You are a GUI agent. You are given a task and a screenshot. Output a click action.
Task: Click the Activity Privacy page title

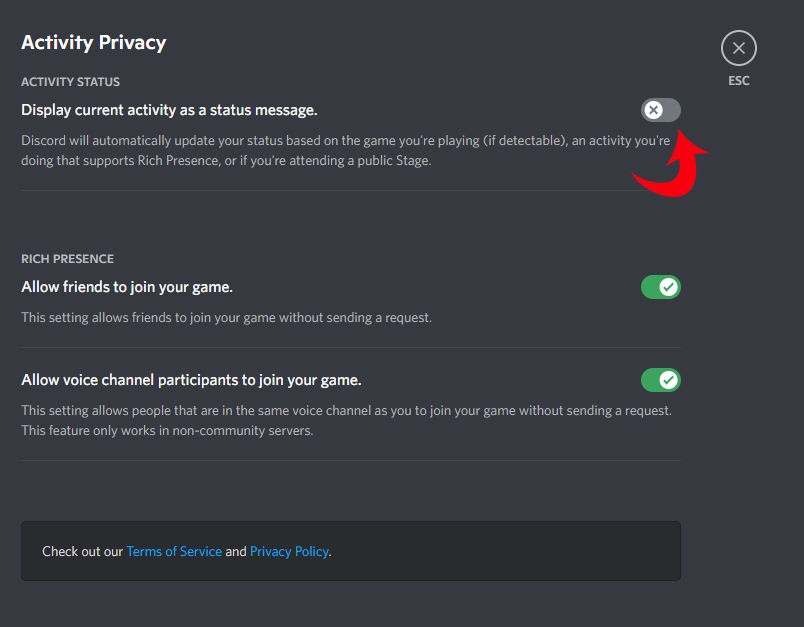[93, 42]
